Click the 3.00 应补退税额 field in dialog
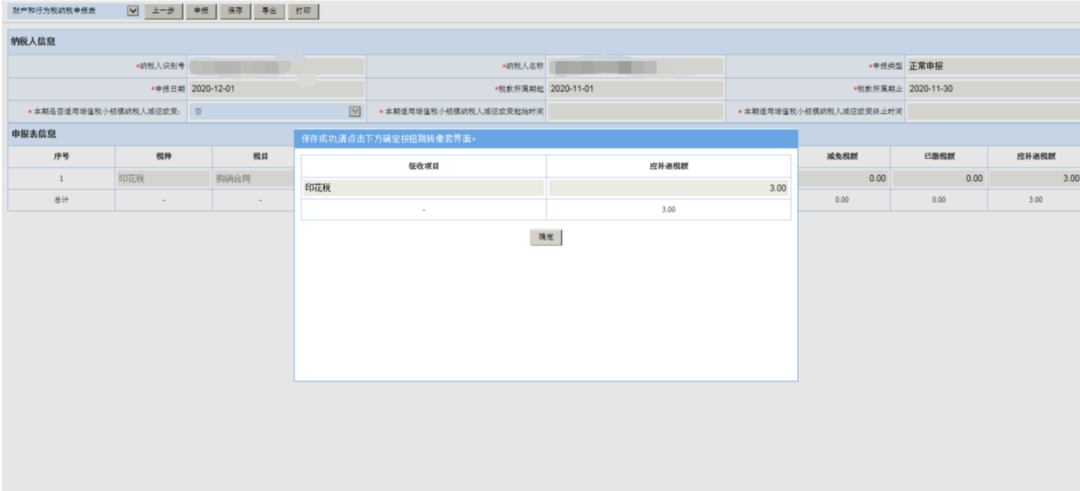The image size is (1080, 491). [x=668, y=188]
